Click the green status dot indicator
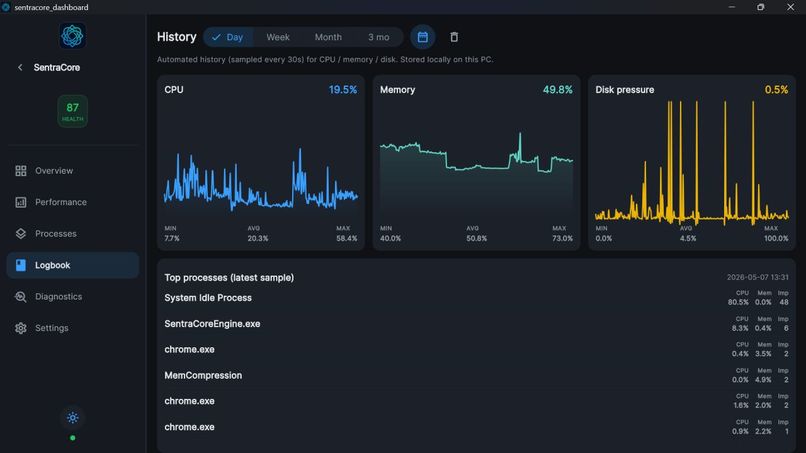Image resolution: width=806 pixels, height=453 pixels. point(72,438)
